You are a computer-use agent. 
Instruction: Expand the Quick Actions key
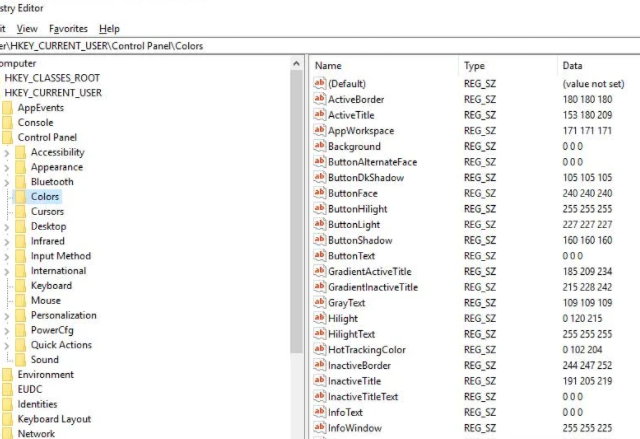7,346
